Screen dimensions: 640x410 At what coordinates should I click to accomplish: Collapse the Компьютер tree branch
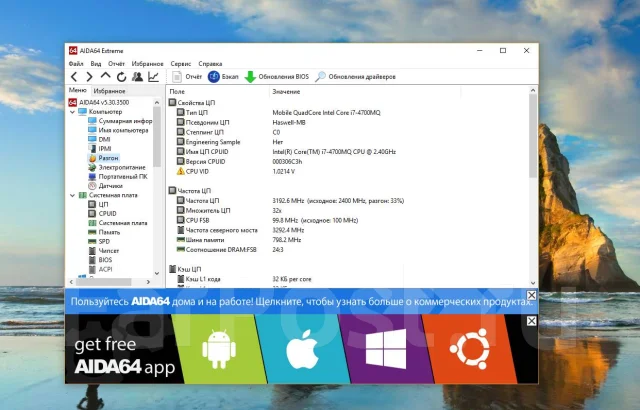(73, 112)
